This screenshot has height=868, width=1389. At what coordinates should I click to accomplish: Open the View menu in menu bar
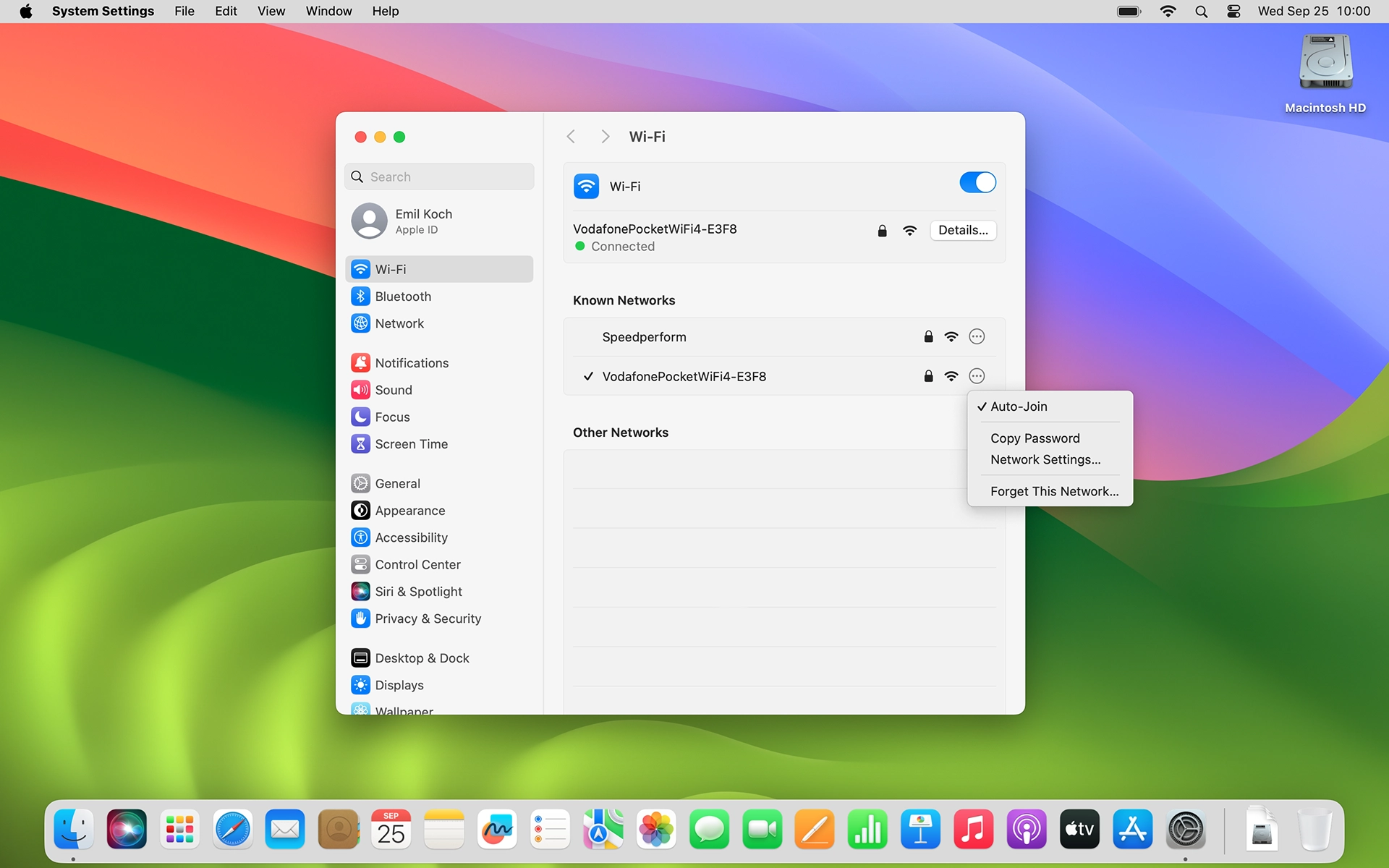pyautogui.click(x=271, y=12)
